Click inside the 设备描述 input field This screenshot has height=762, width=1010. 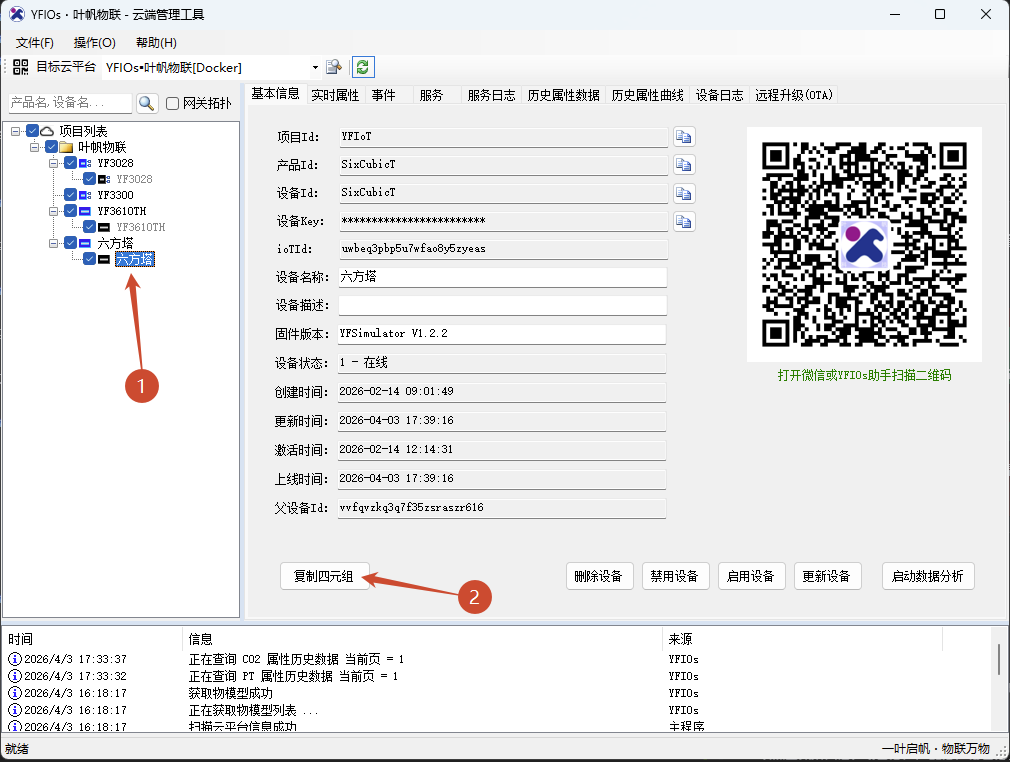pyautogui.click(x=500, y=304)
